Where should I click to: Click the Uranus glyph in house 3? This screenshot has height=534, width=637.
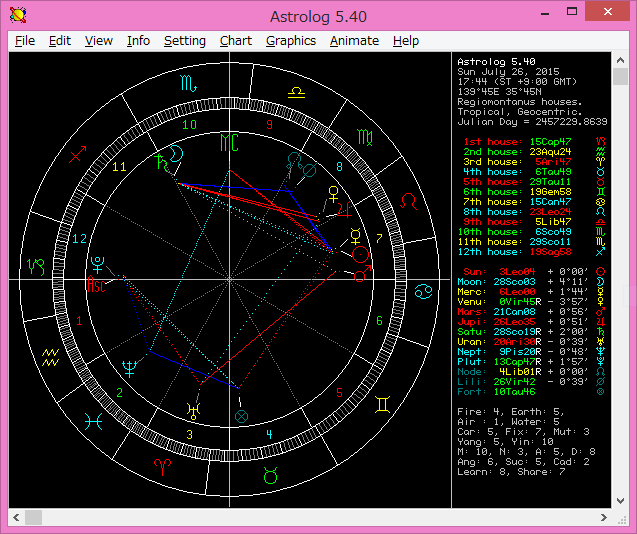(193, 411)
